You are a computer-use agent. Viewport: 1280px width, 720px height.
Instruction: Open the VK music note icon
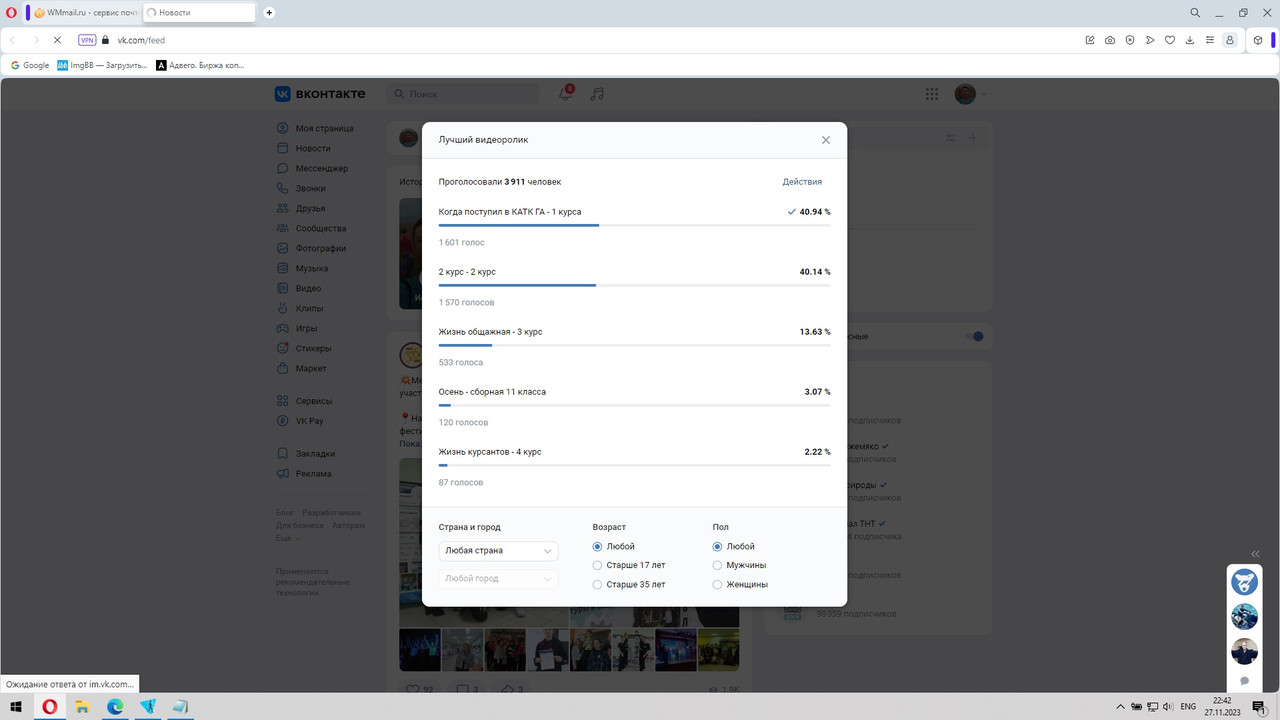point(597,94)
